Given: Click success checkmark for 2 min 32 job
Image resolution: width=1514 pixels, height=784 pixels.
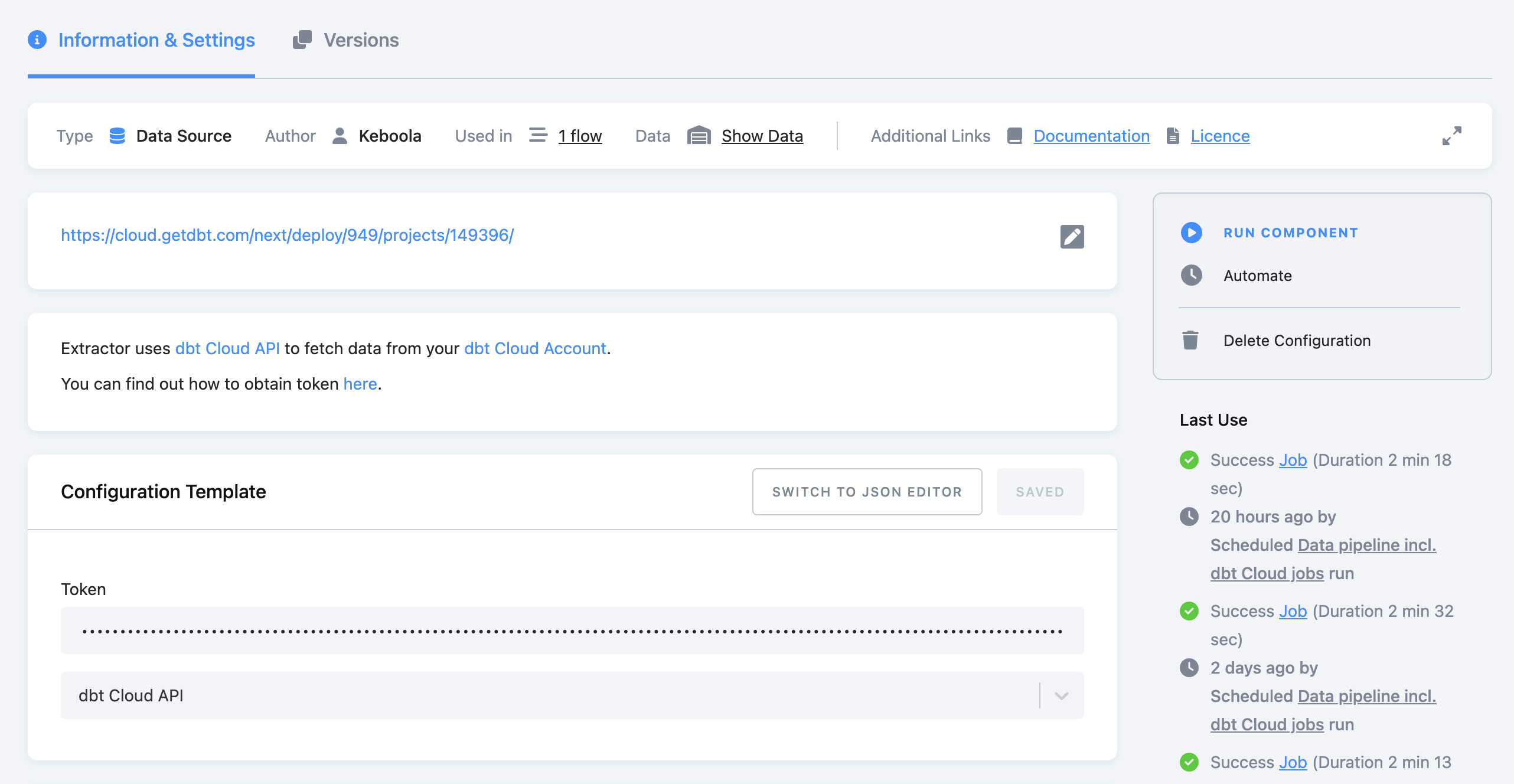Looking at the screenshot, I should [1189, 611].
